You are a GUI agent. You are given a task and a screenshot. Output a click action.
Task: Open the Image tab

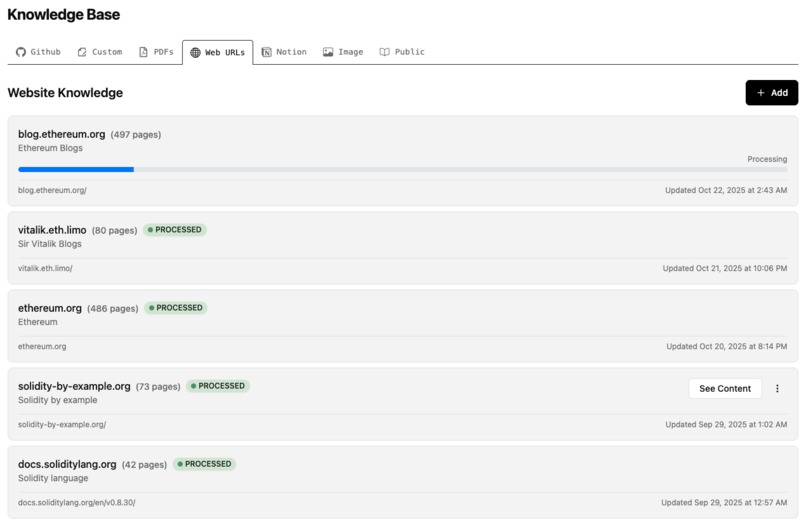[x=343, y=52]
